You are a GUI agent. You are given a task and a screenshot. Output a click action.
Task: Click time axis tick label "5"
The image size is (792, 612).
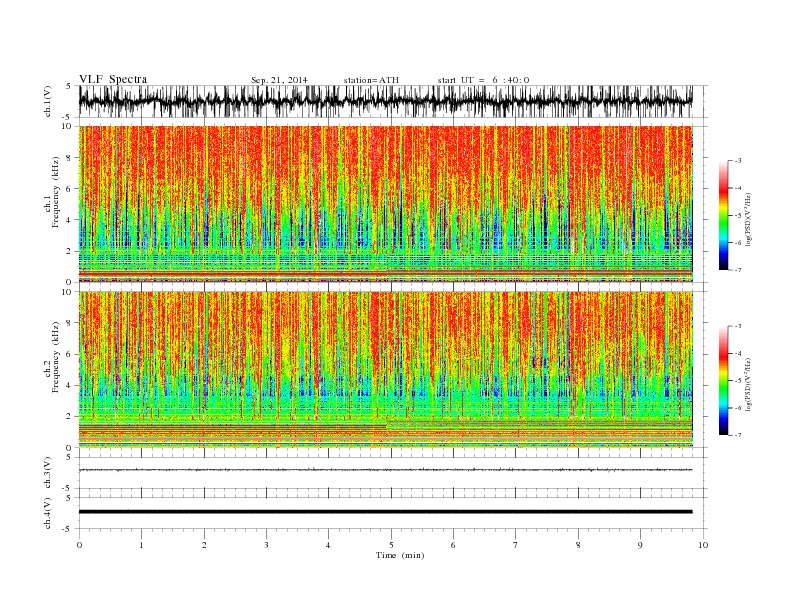[391, 545]
